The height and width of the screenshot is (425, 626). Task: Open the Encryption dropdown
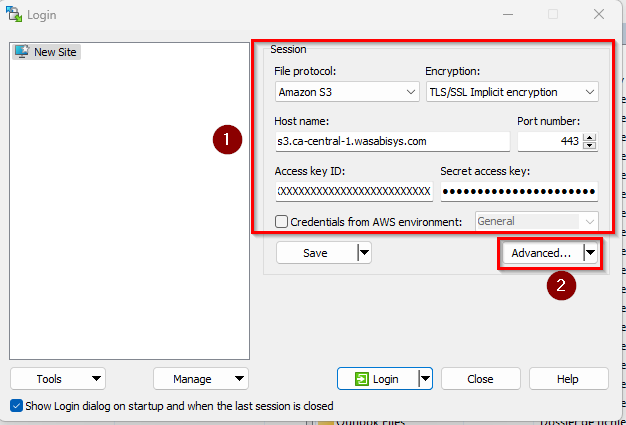[512, 92]
